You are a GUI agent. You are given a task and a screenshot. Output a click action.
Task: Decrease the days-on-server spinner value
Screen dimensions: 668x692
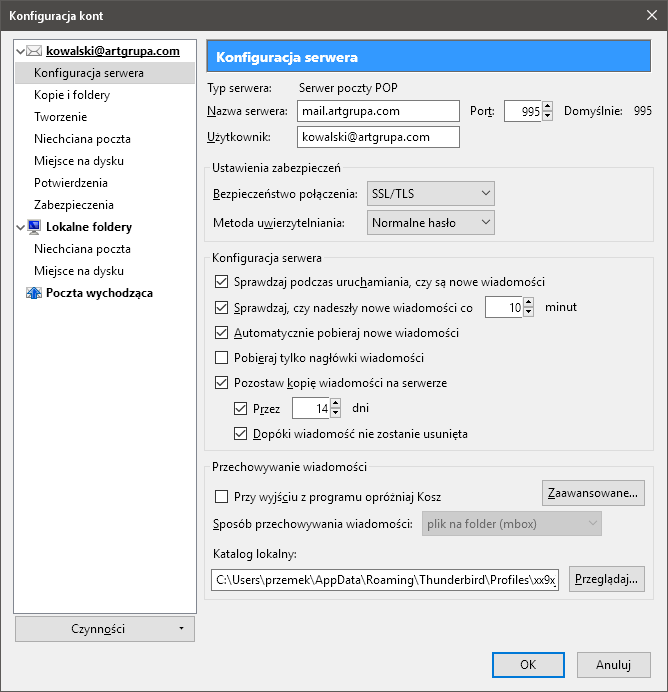click(336, 413)
